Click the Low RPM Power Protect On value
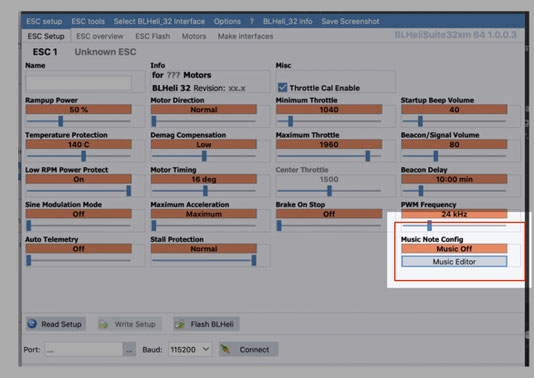534x378 pixels. click(79, 179)
